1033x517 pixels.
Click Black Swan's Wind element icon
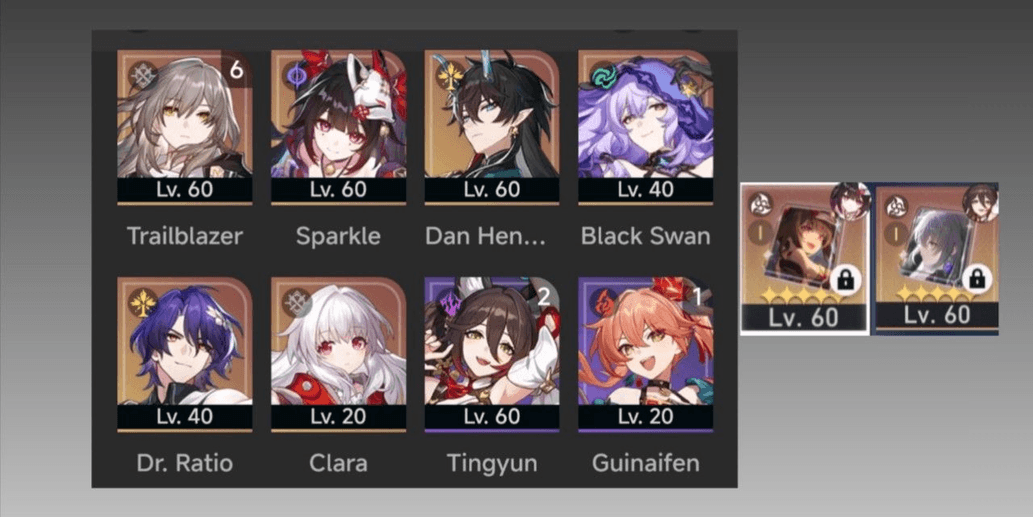pos(604,76)
